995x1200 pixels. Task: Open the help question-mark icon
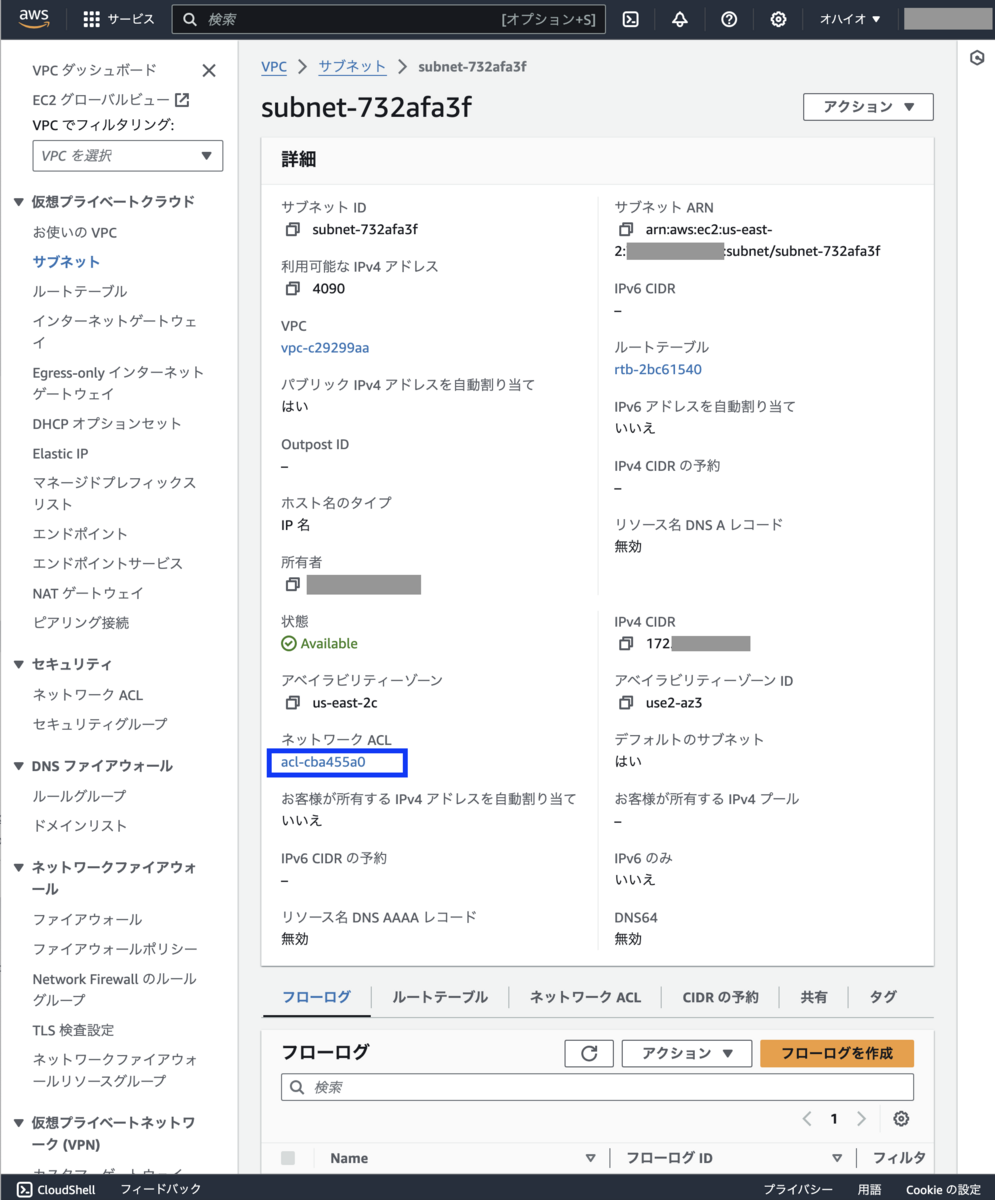729,19
